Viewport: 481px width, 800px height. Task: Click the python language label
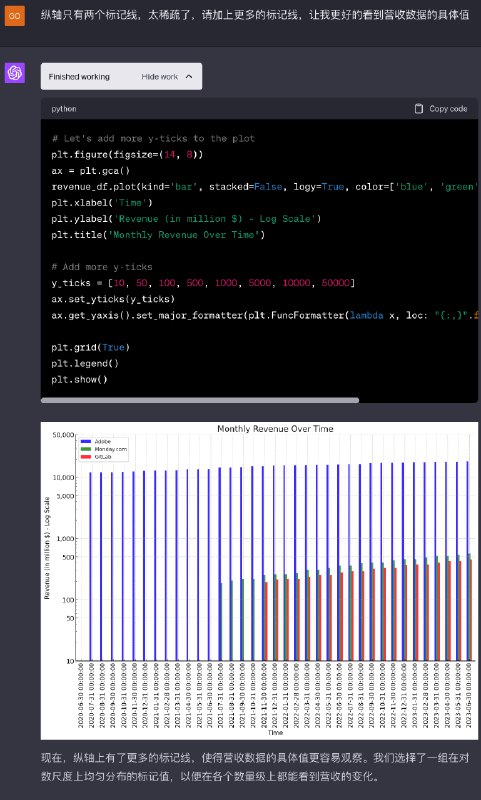(x=64, y=109)
